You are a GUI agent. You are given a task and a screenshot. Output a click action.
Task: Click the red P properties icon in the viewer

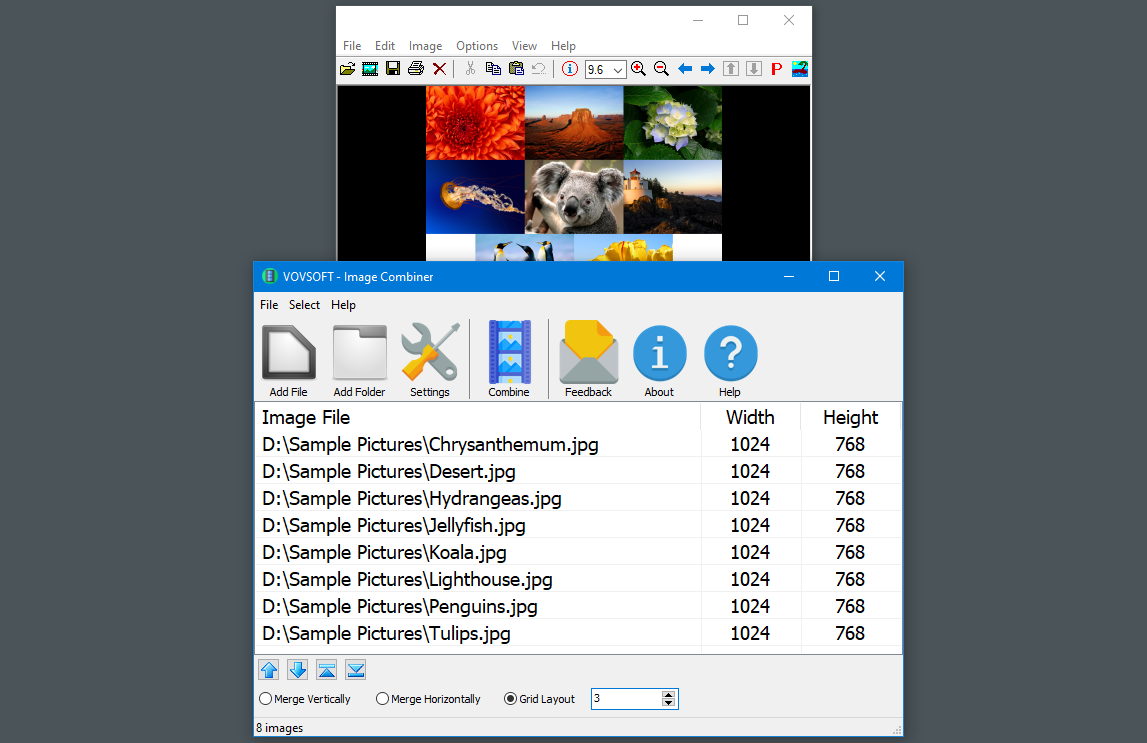pos(777,69)
